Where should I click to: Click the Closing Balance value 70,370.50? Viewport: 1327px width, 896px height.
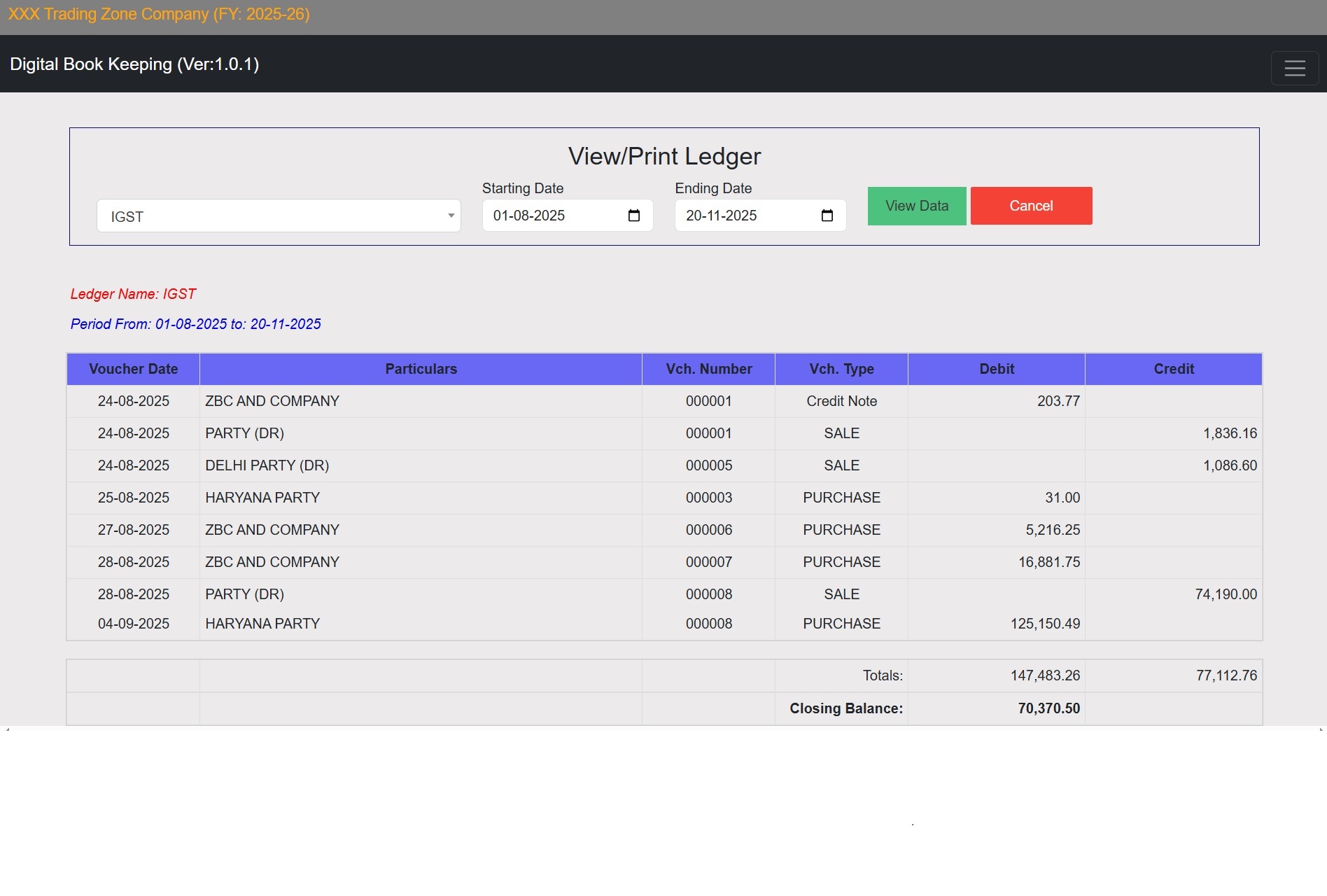tap(1048, 708)
